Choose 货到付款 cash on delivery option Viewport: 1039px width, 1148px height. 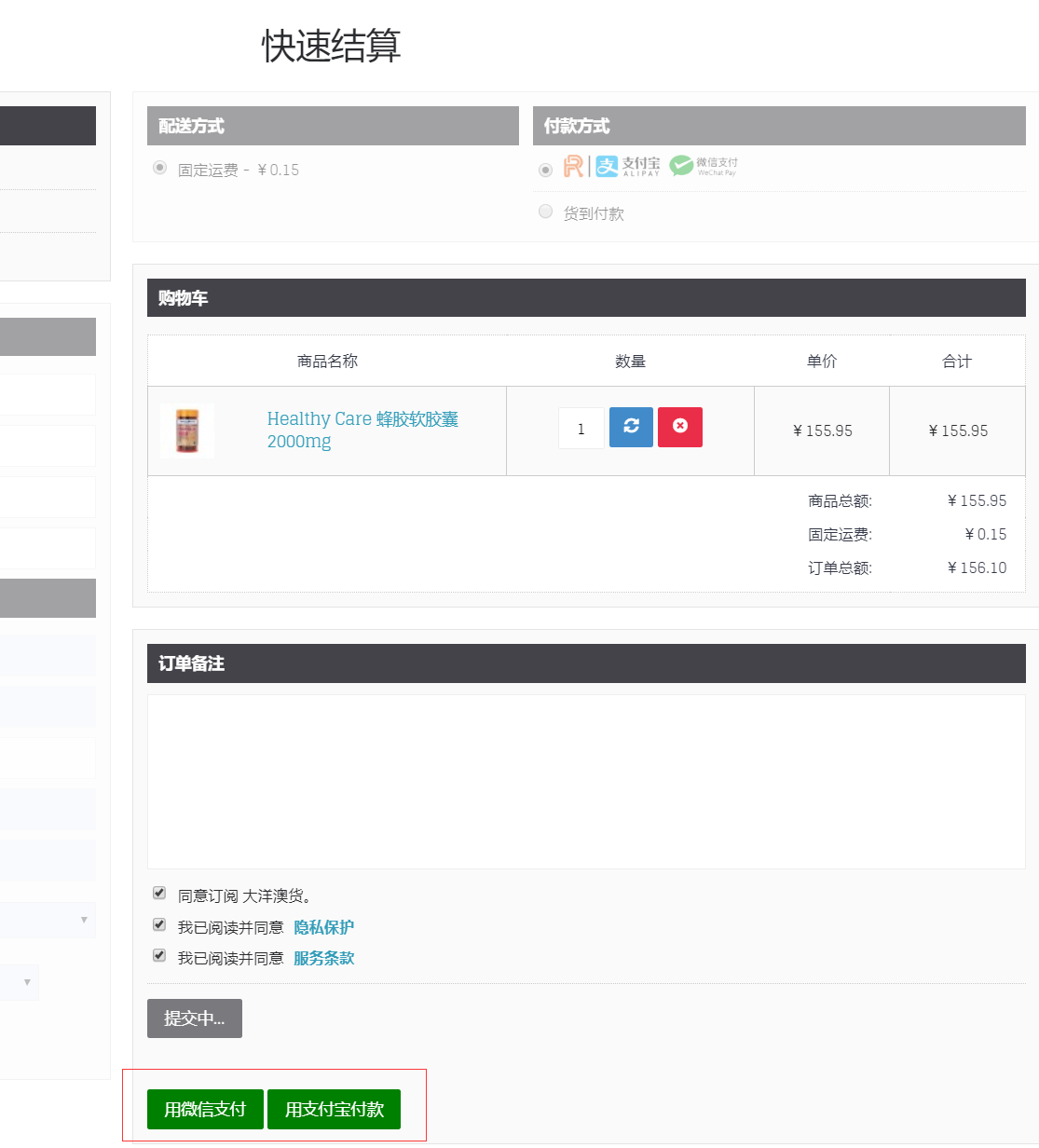pos(546,212)
